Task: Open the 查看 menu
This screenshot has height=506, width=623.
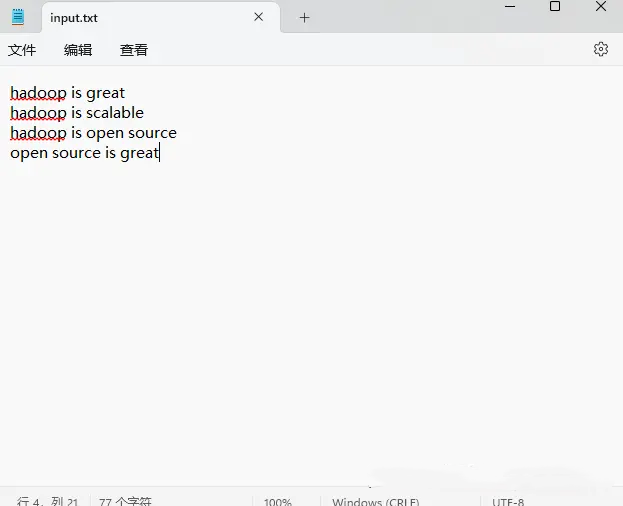Action: [x=134, y=50]
